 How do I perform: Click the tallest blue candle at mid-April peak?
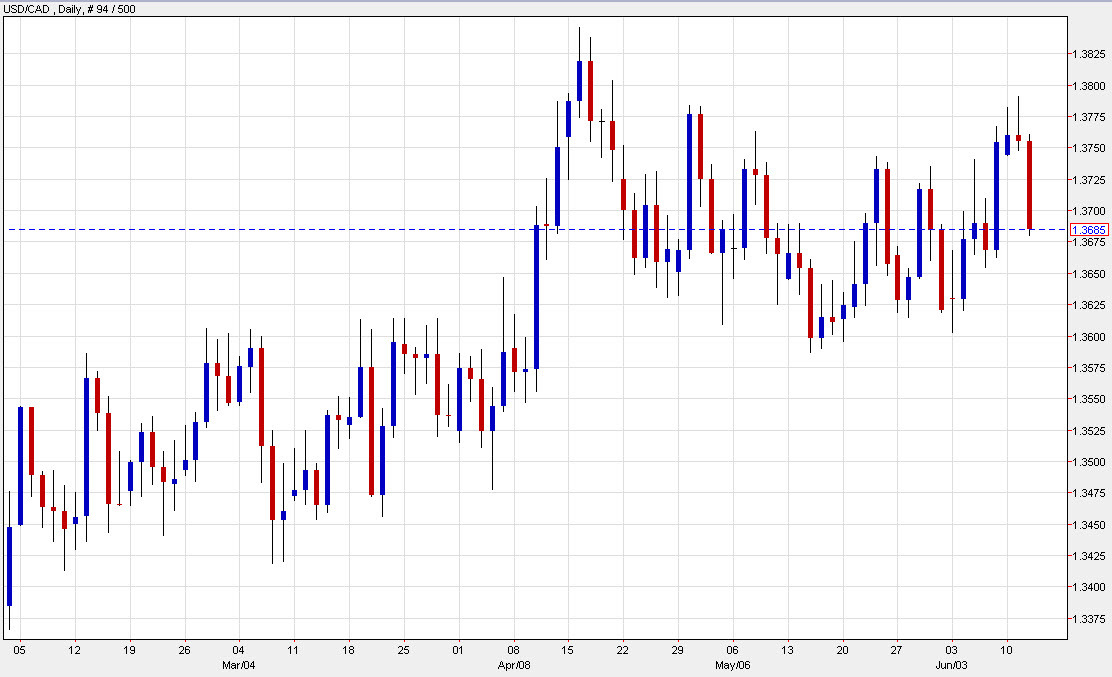[x=580, y=80]
